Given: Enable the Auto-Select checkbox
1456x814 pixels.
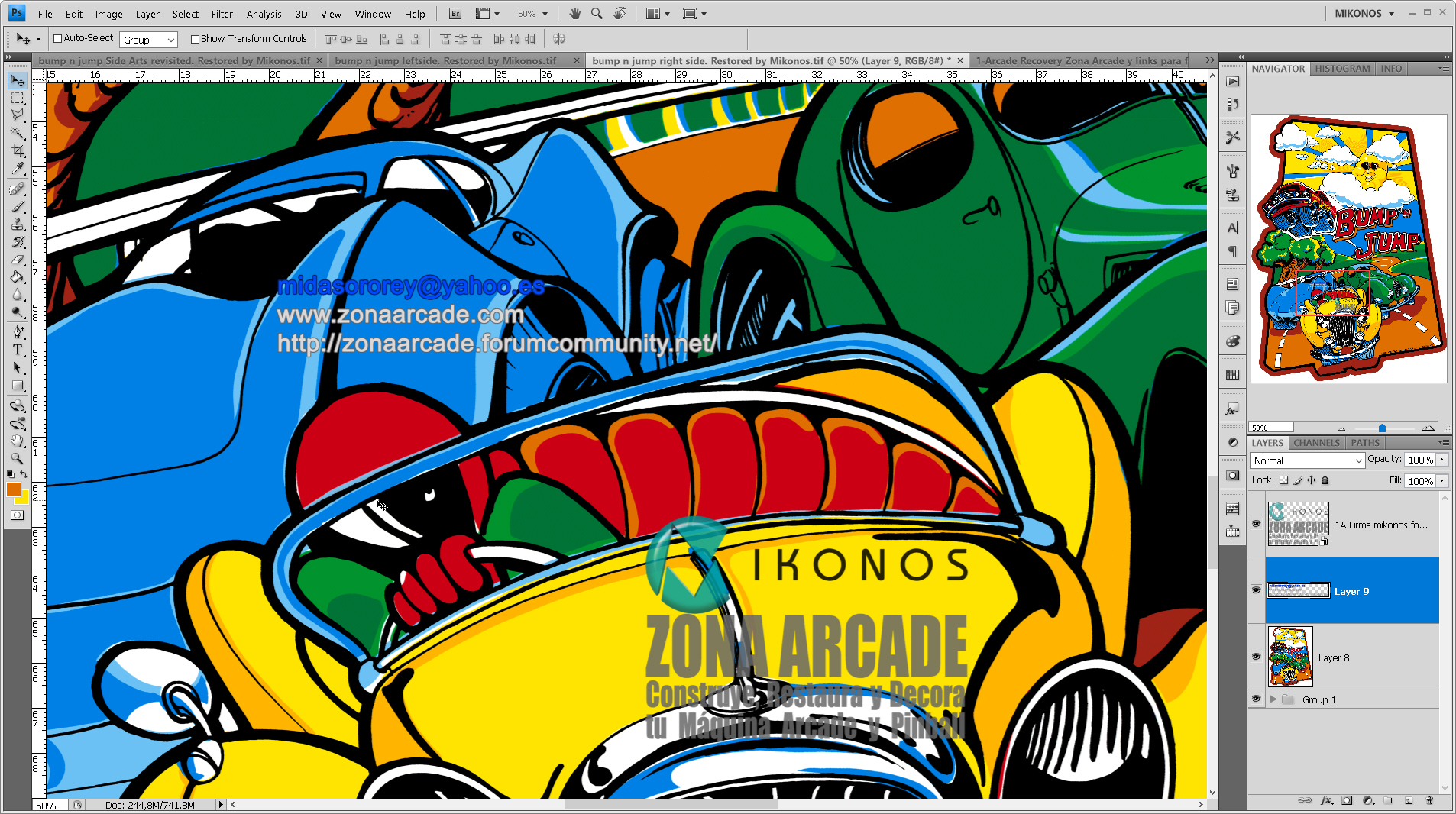Looking at the screenshot, I should pos(57,39).
